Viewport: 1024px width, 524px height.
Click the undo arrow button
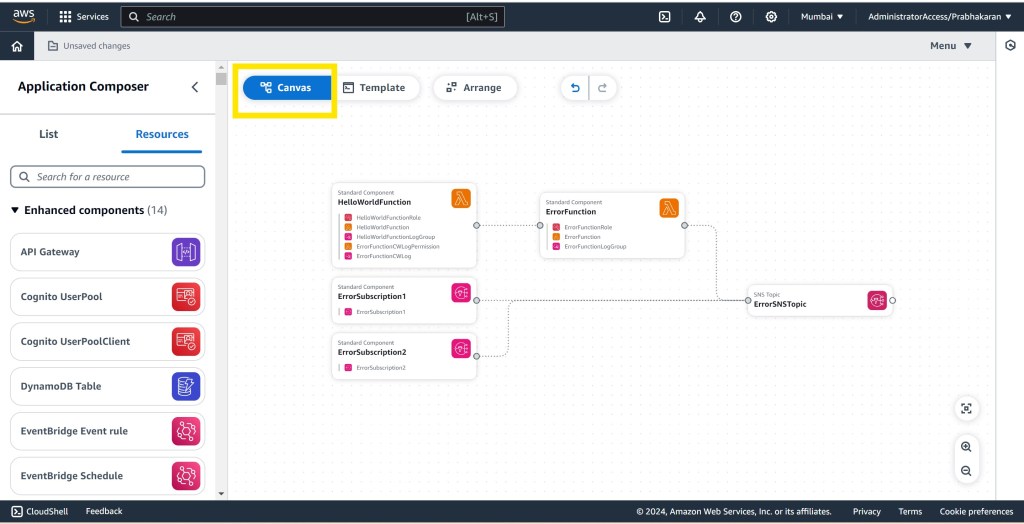click(x=575, y=88)
